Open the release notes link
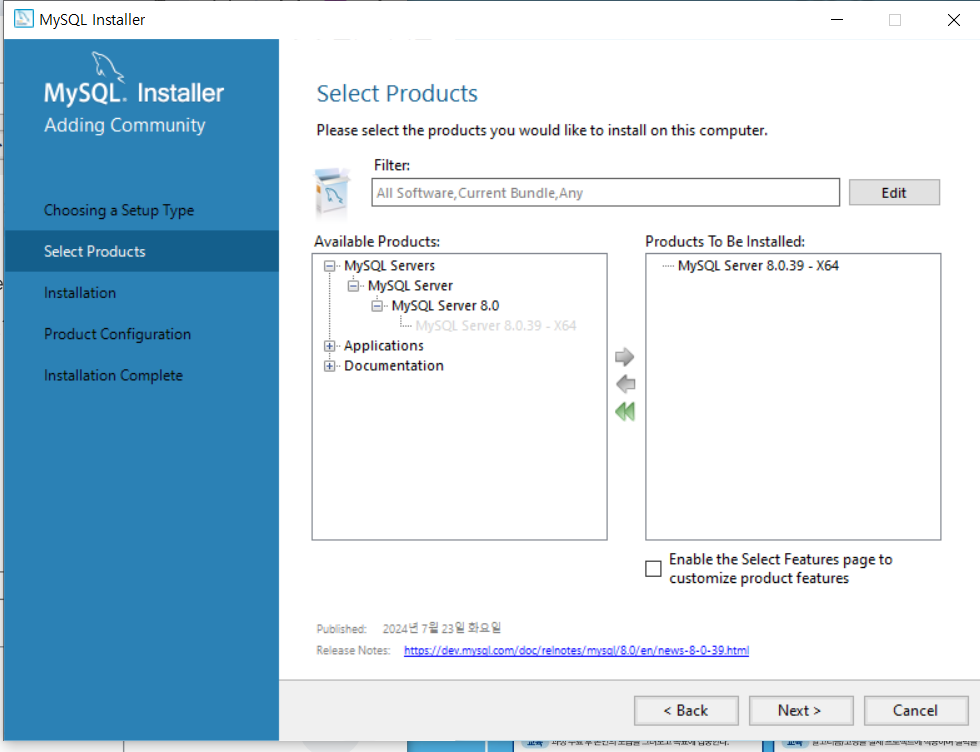This screenshot has height=752, width=980. pyautogui.click(x=576, y=650)
